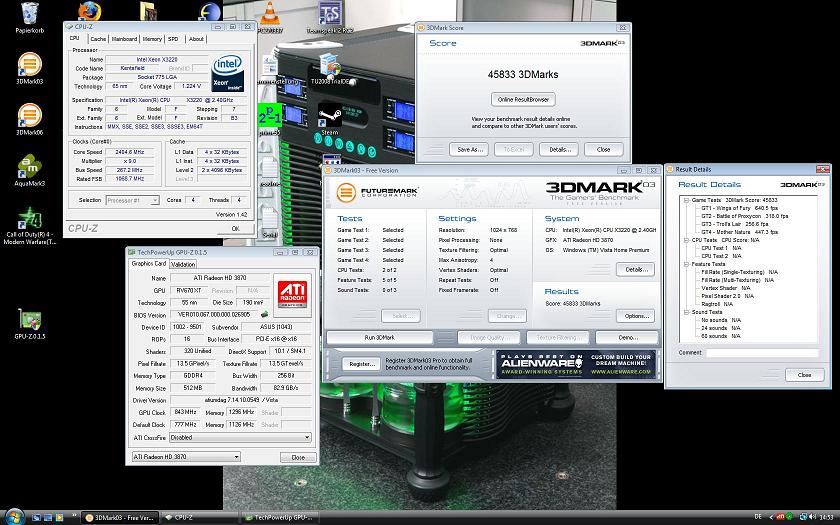Click the Windows Start orb

click(15, 517)
